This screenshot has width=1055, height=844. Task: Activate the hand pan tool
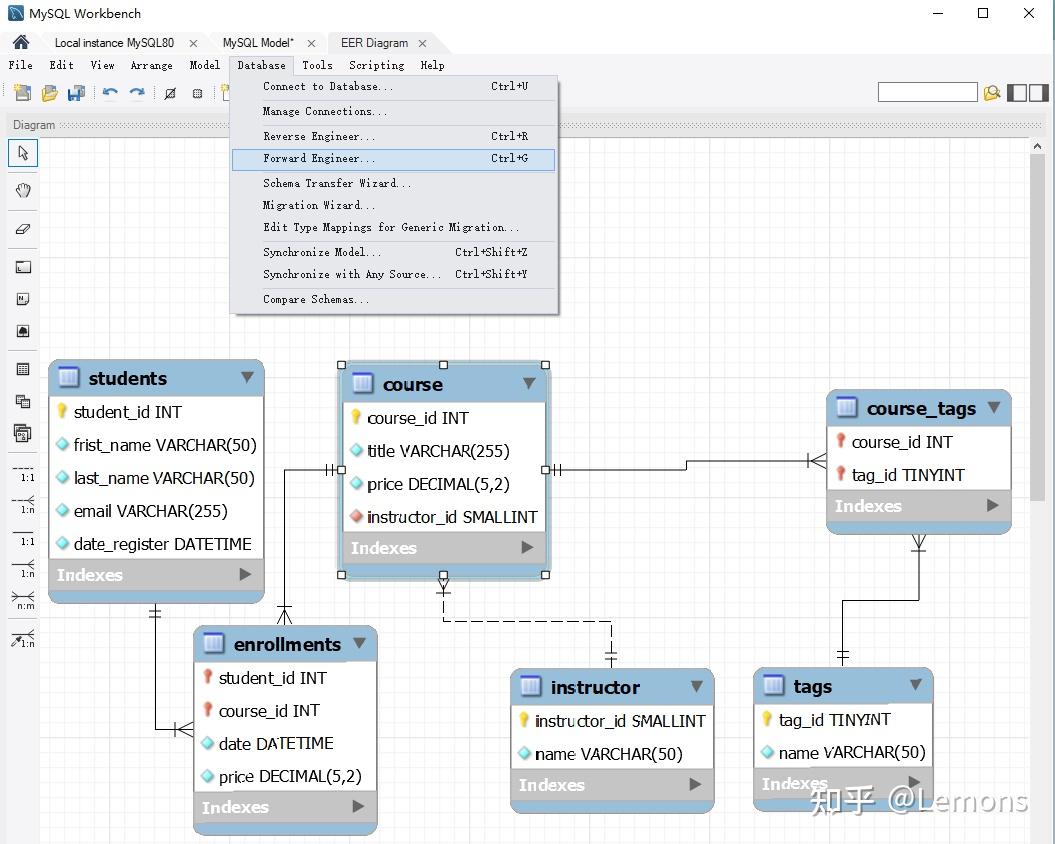pos(22,190)
